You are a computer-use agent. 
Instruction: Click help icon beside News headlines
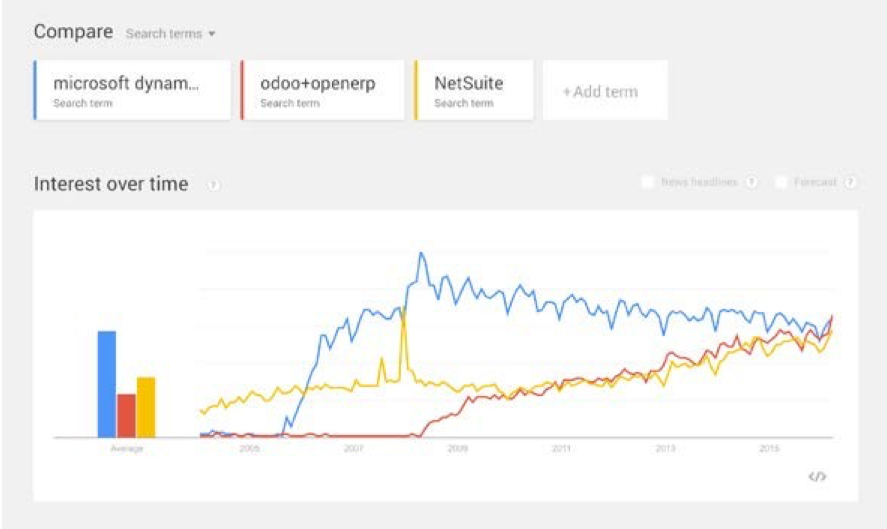(751, 182)
